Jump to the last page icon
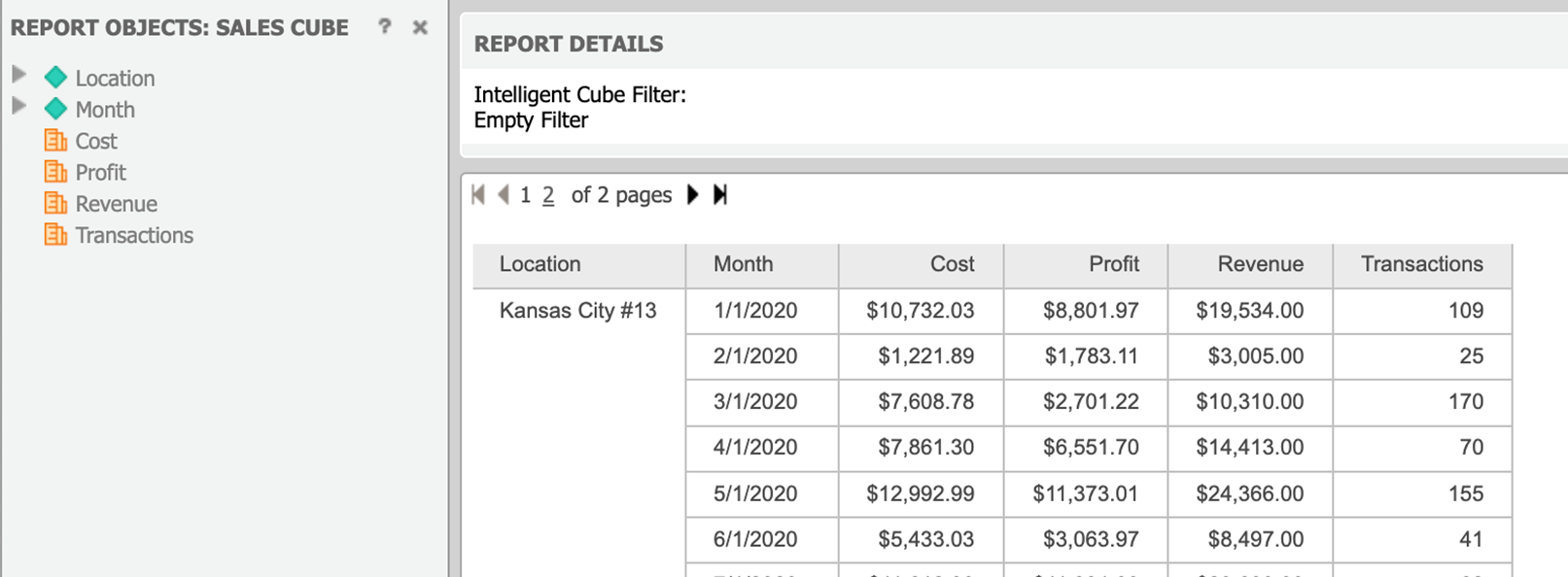 720,194
